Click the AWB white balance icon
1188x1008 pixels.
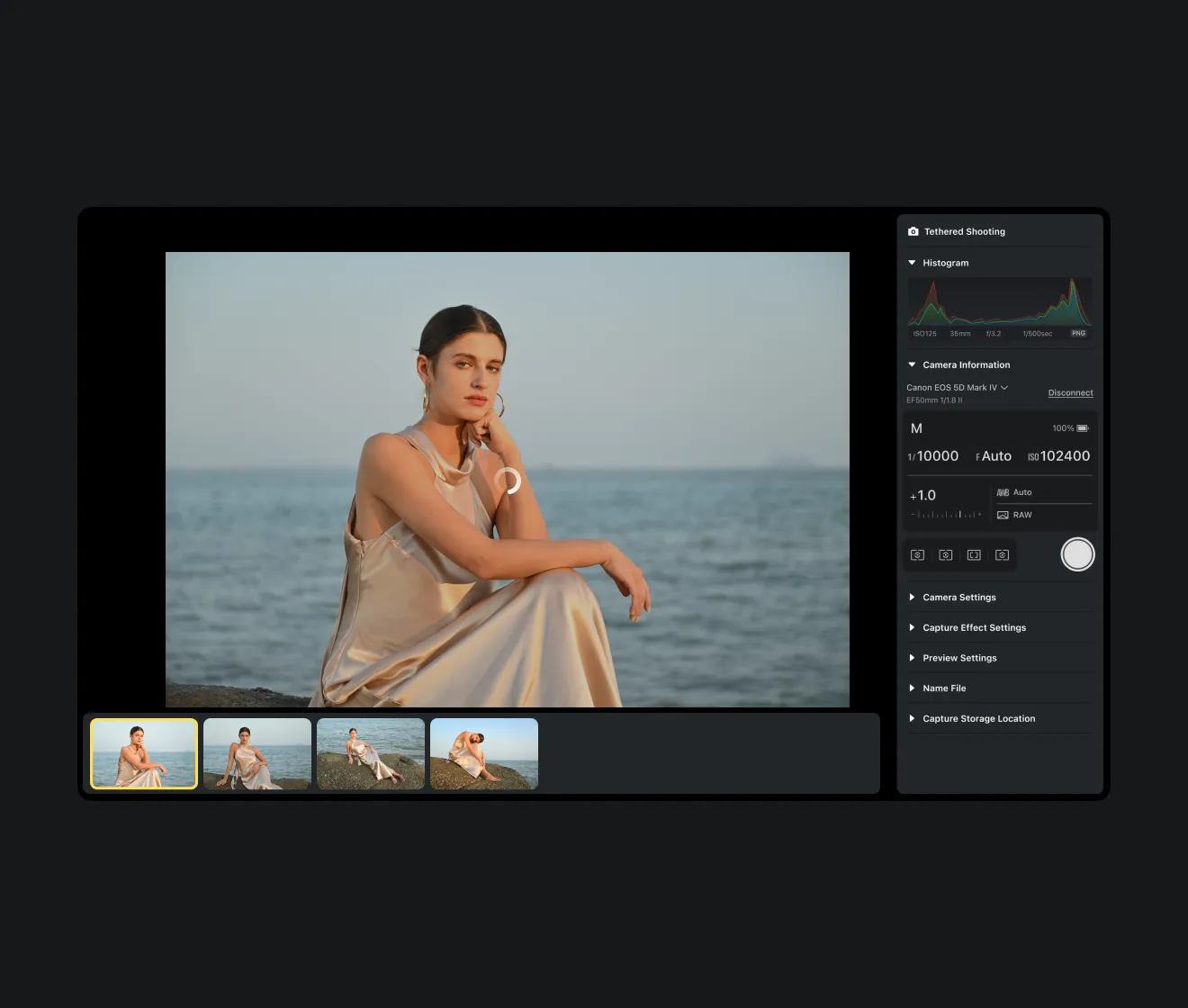click(x=1003, y=492)
